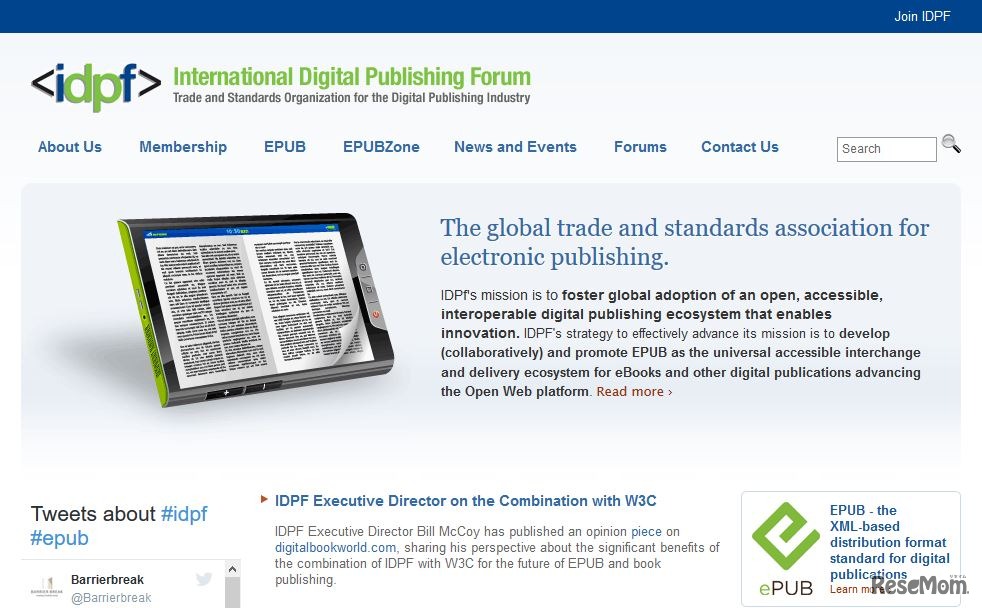Click the magnifying glass search icon
The width and height of the screenshot is (982, 608).
point(951,144)
